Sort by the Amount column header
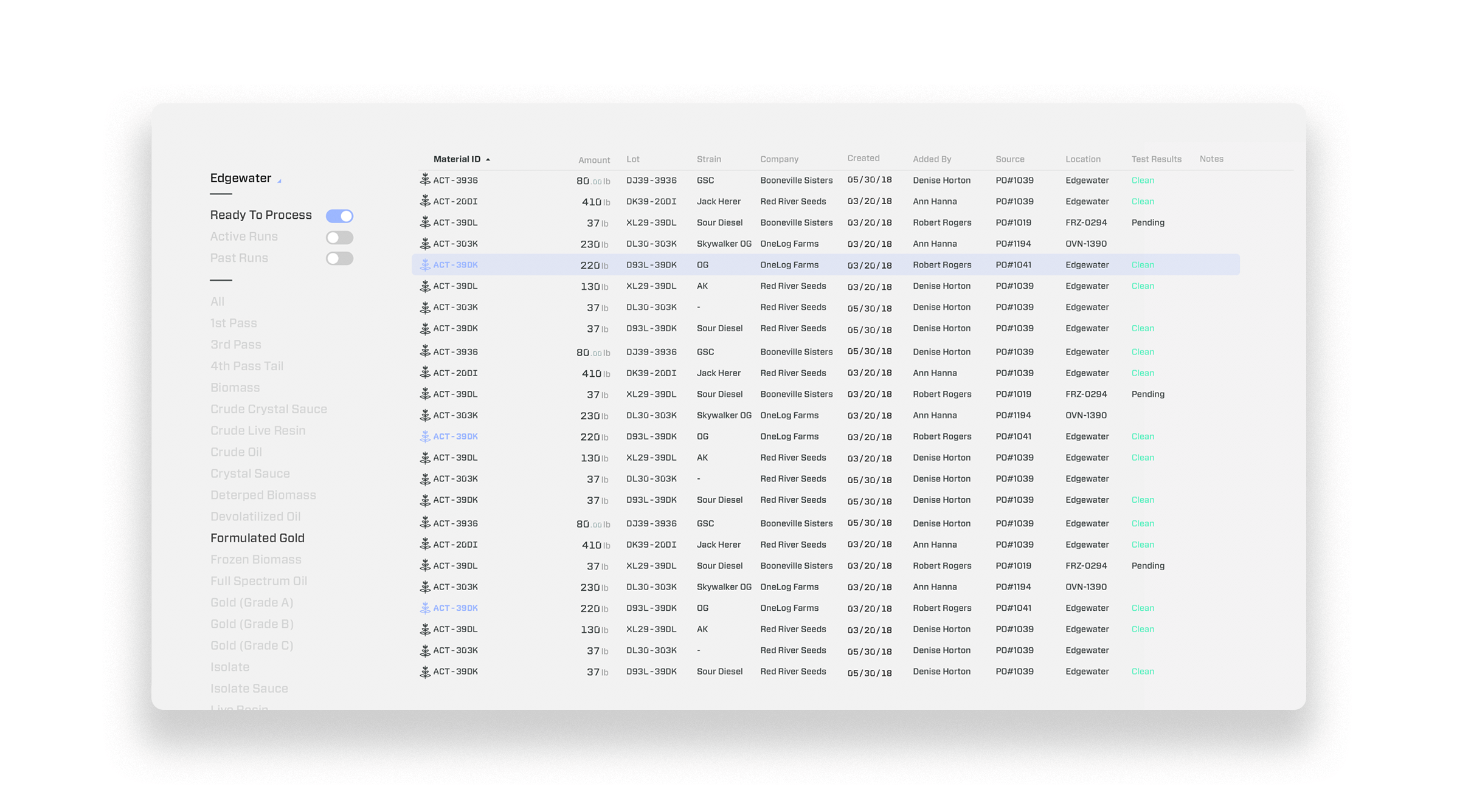 594,160
